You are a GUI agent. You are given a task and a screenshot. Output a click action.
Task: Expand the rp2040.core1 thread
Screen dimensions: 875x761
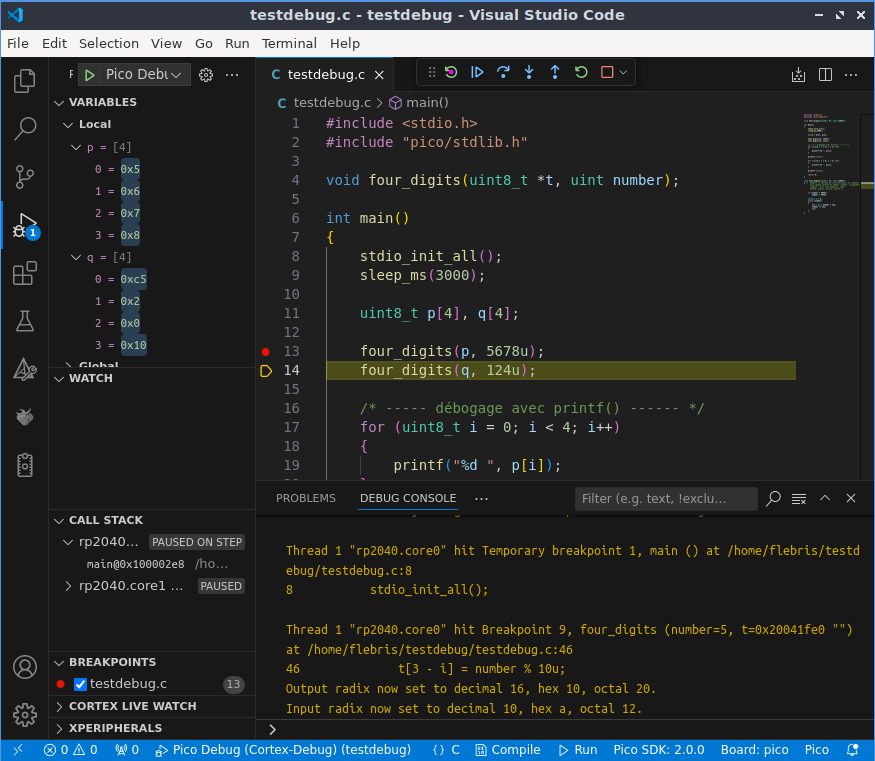click(68, 586)
